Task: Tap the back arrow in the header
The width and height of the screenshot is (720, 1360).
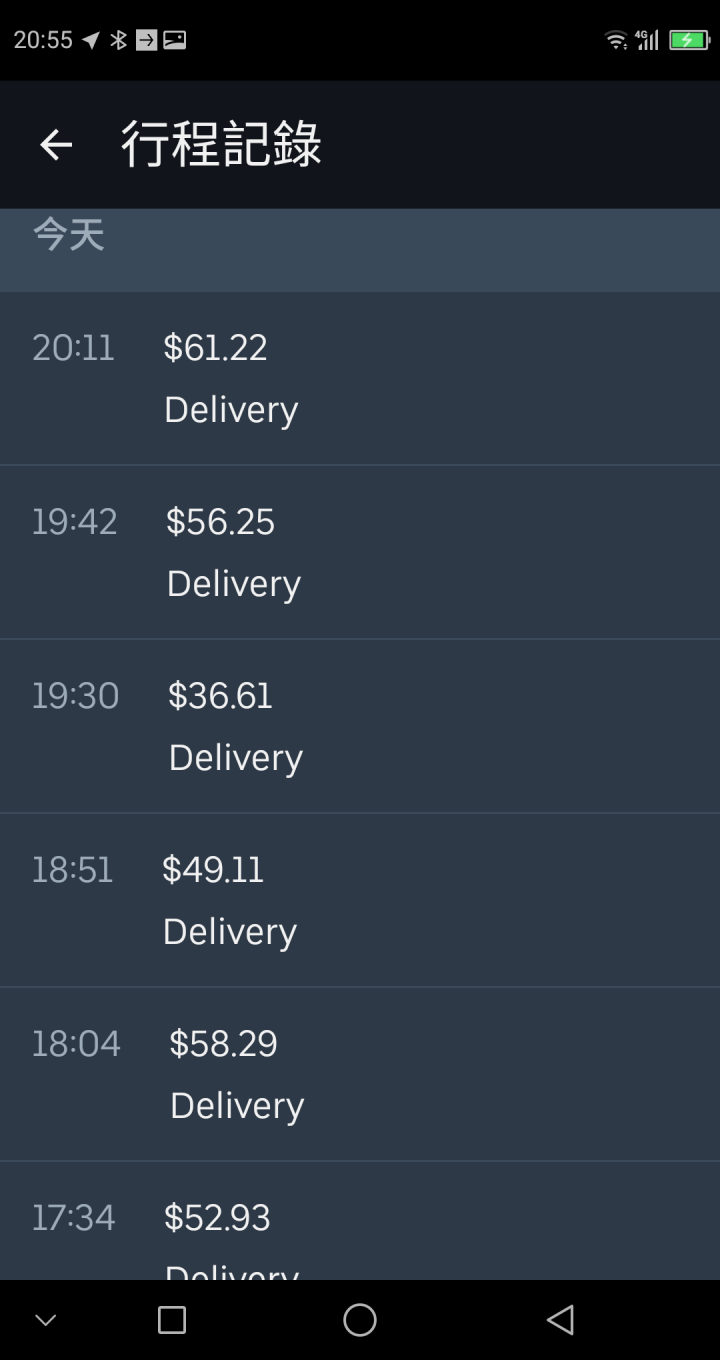Action: 56,145
